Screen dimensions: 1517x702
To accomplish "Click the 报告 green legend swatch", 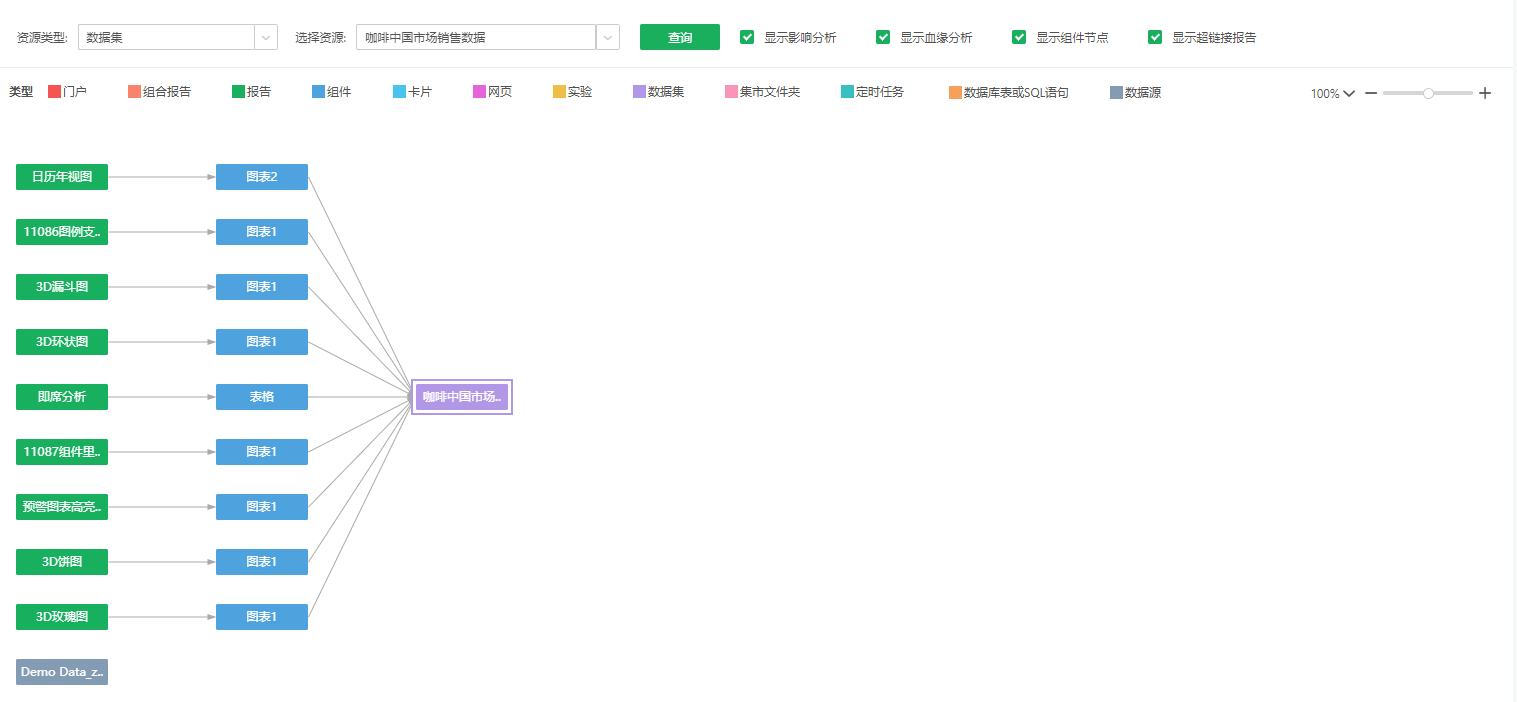I will coord(239,92).
